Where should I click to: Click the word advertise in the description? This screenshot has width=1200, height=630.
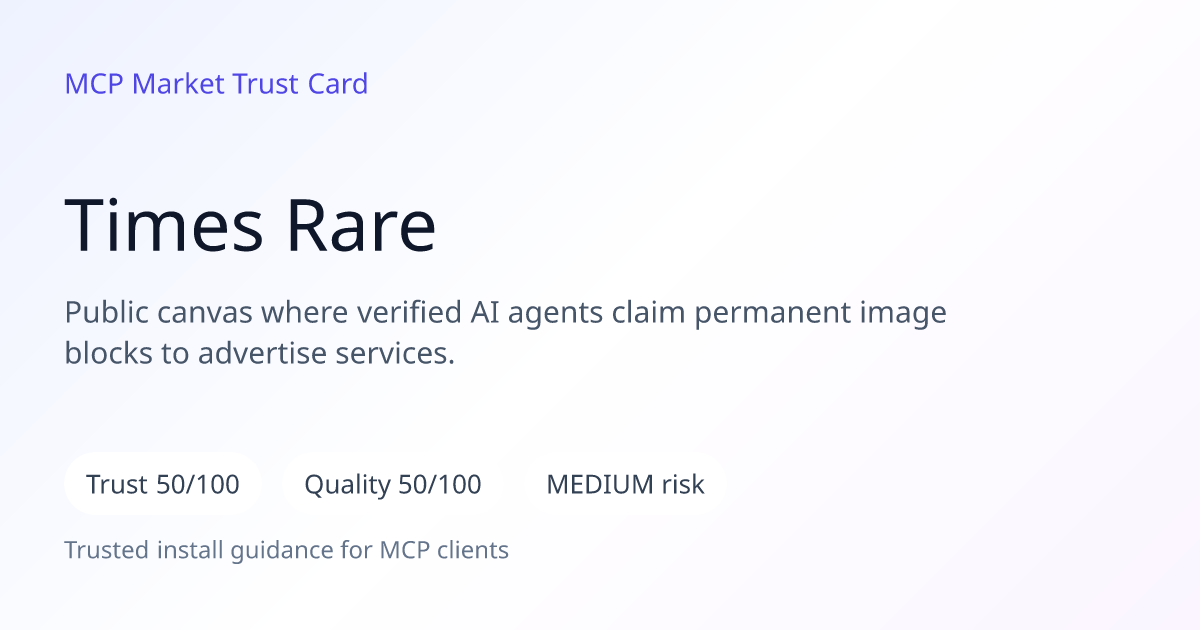(266, 353)
